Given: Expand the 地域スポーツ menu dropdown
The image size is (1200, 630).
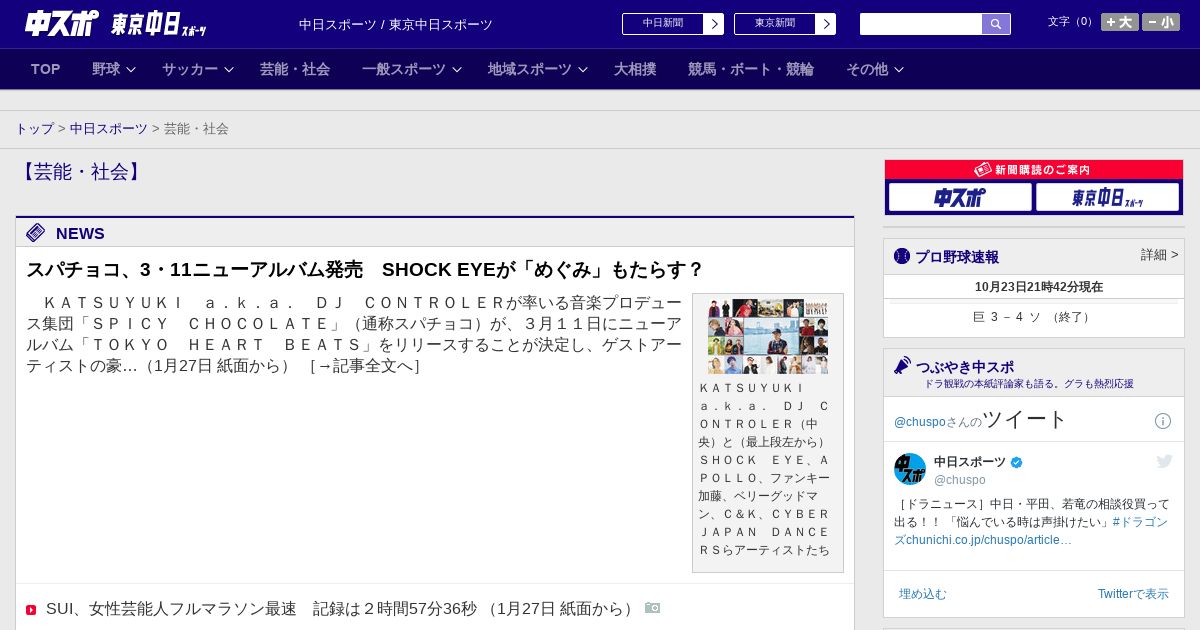Looking at the screenshot, I should 538,69.
